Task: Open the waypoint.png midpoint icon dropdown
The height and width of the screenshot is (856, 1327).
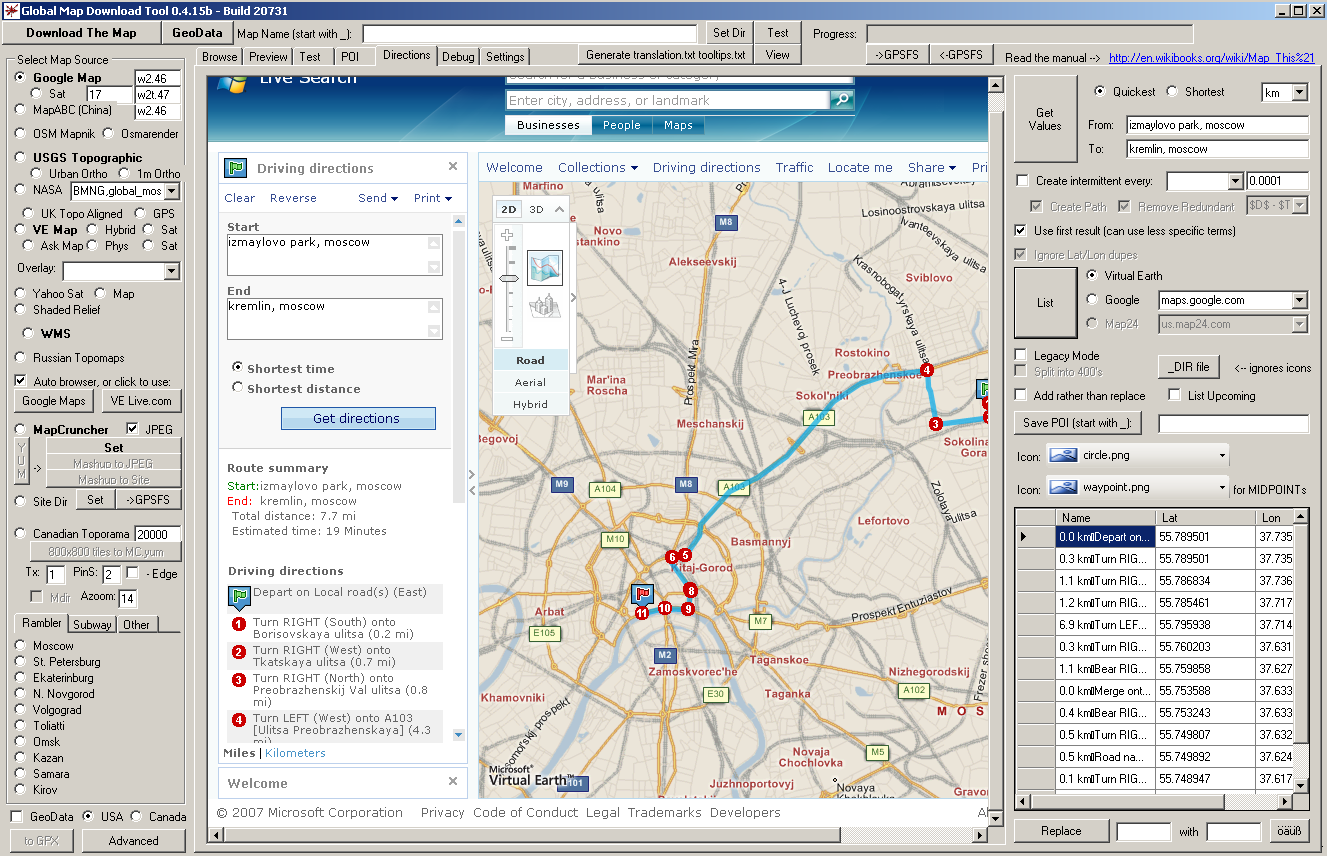Action: click(1222, 488)
